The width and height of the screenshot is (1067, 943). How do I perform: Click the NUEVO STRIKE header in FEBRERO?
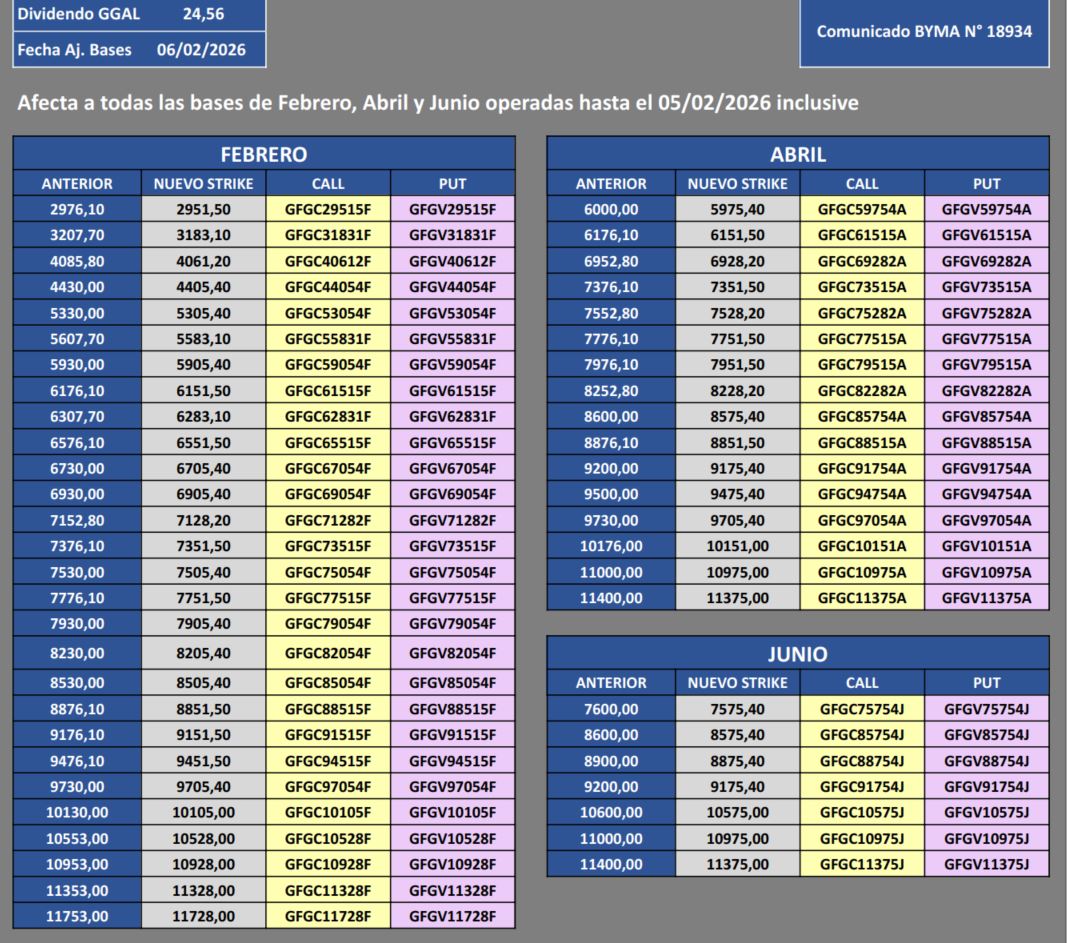pyautogui.click(x=203, y=183)
